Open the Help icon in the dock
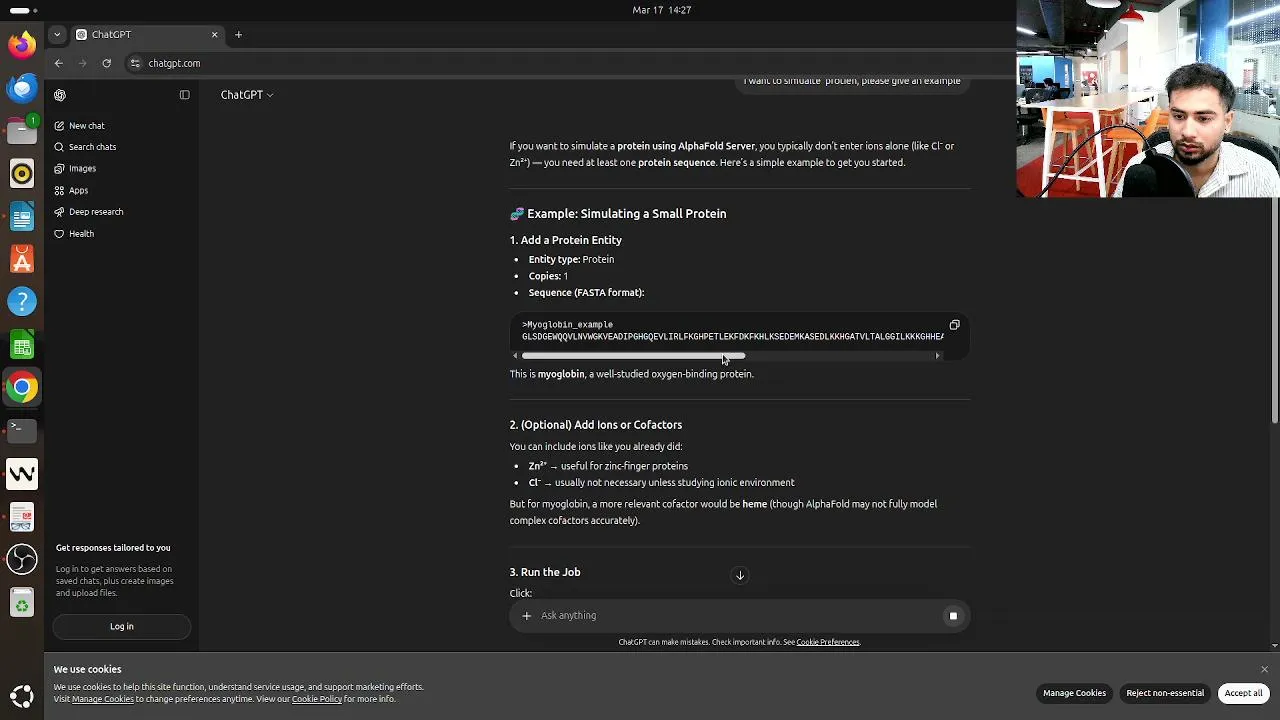 tap(22, 302)
